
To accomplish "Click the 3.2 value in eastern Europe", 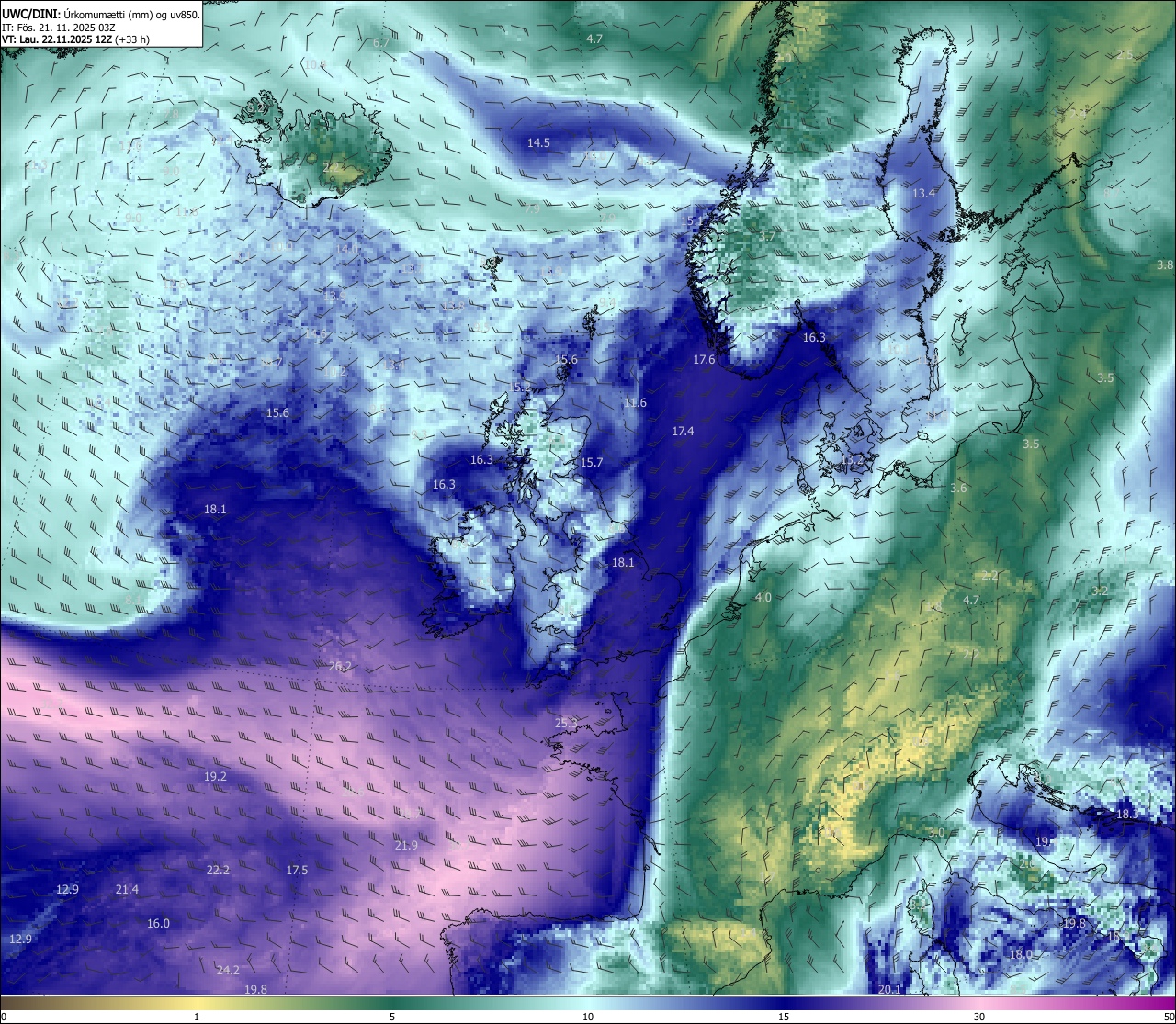I will click(x=1100, y=591).
